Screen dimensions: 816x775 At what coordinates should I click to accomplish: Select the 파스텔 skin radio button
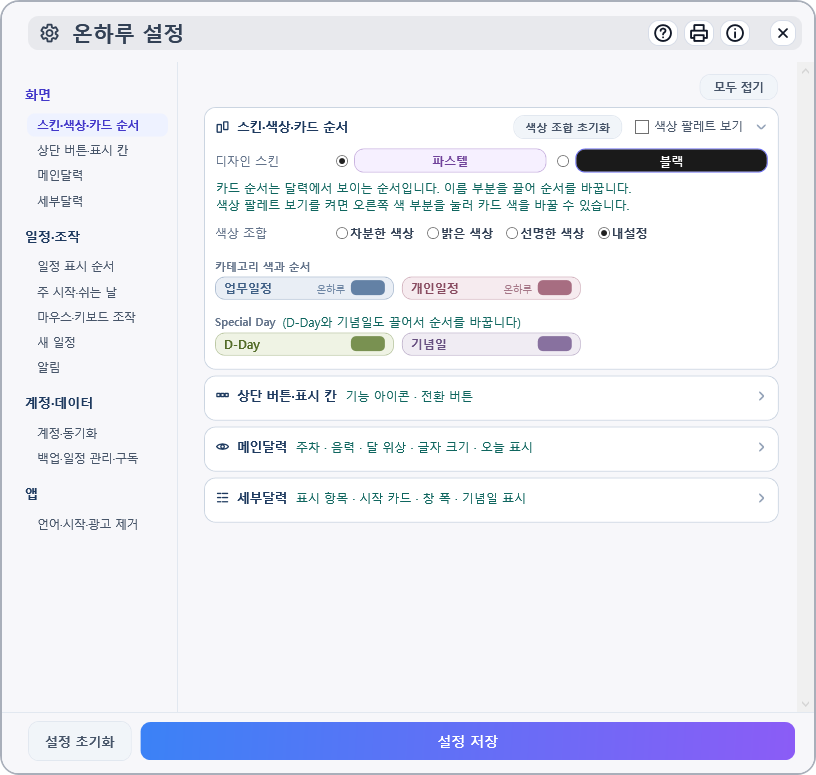[x=342, y=161]
